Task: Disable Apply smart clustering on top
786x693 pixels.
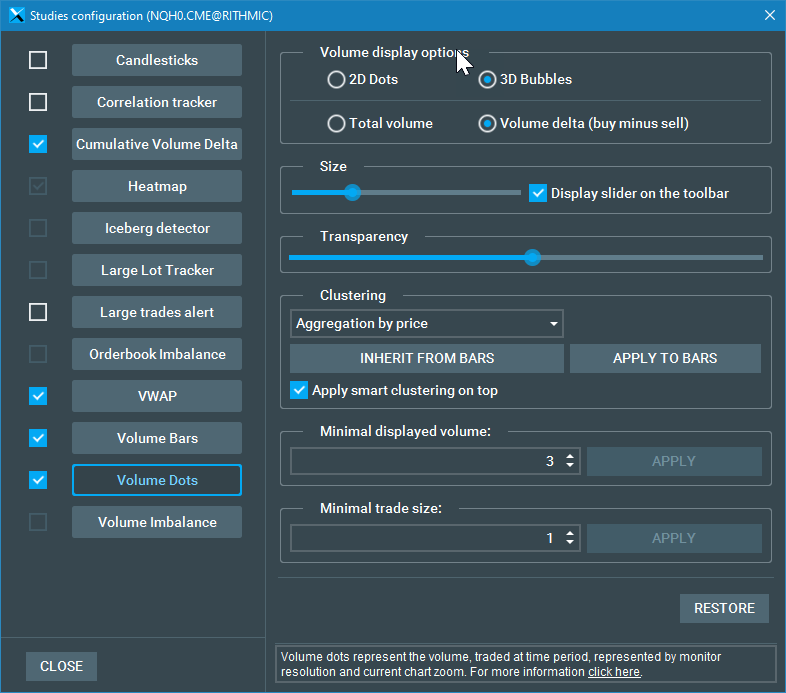Action: tap(299, 391)
